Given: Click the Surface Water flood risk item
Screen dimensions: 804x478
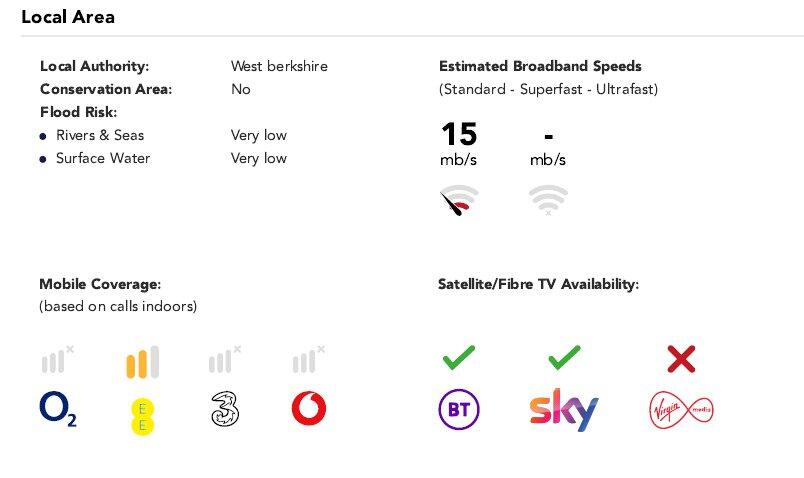Looking at the screenshot, I should pyautogui.click(x=103, y=158).
